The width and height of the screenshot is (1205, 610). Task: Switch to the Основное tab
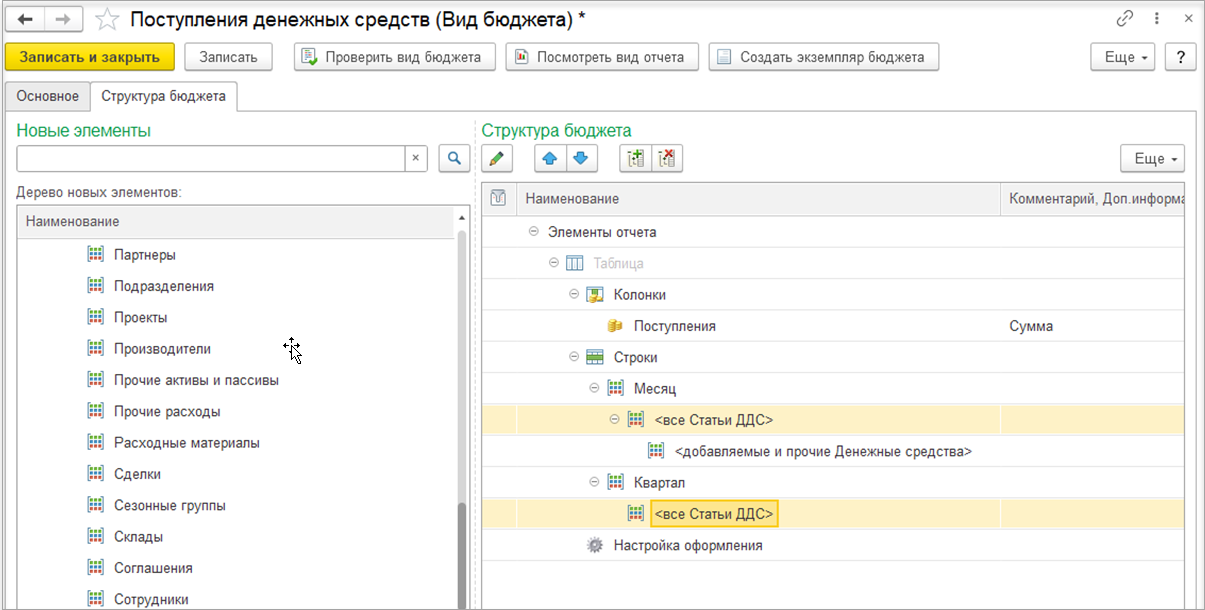click(47, 96)
